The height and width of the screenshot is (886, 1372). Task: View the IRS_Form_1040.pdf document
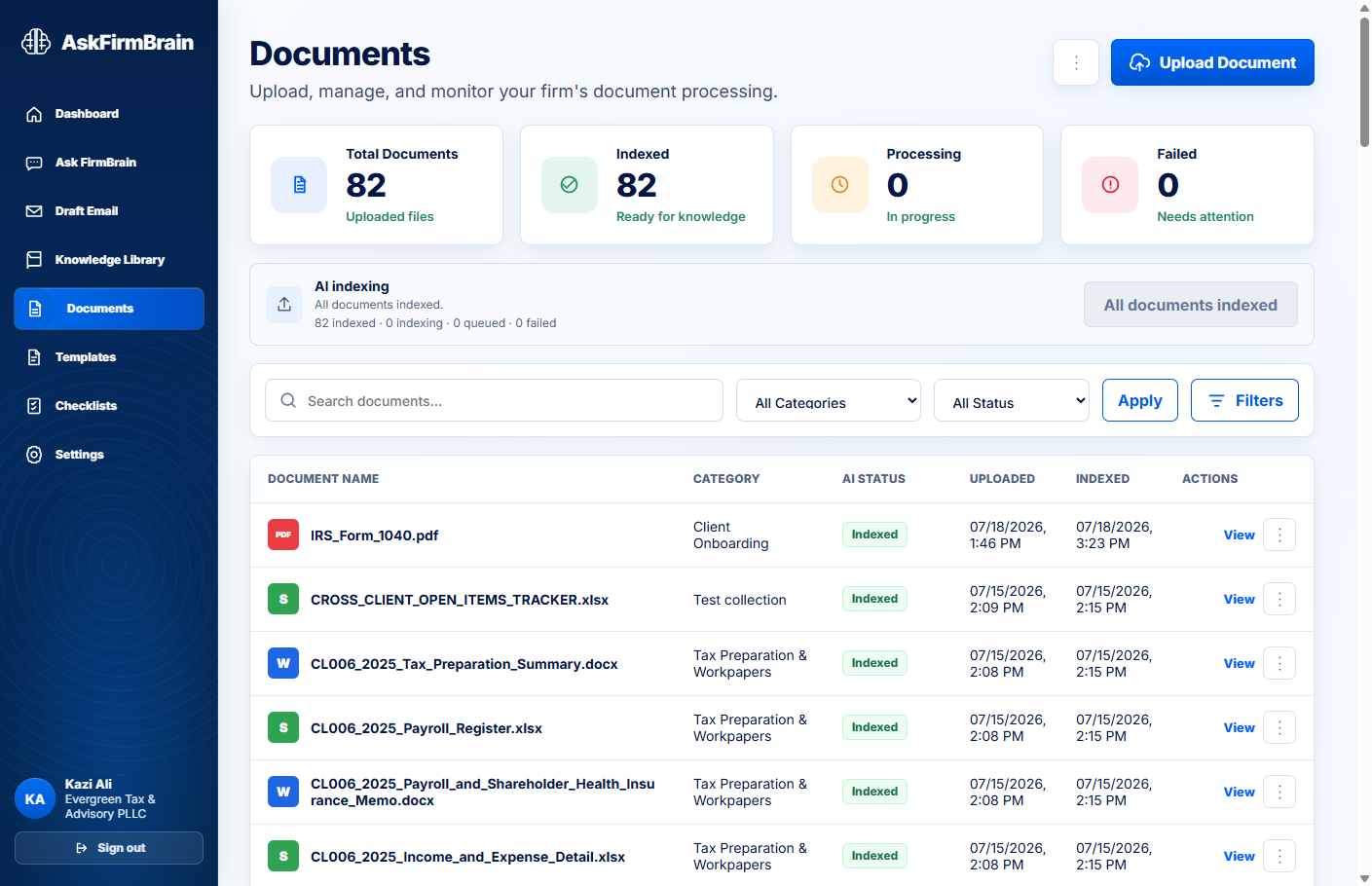coord(1239,535)
